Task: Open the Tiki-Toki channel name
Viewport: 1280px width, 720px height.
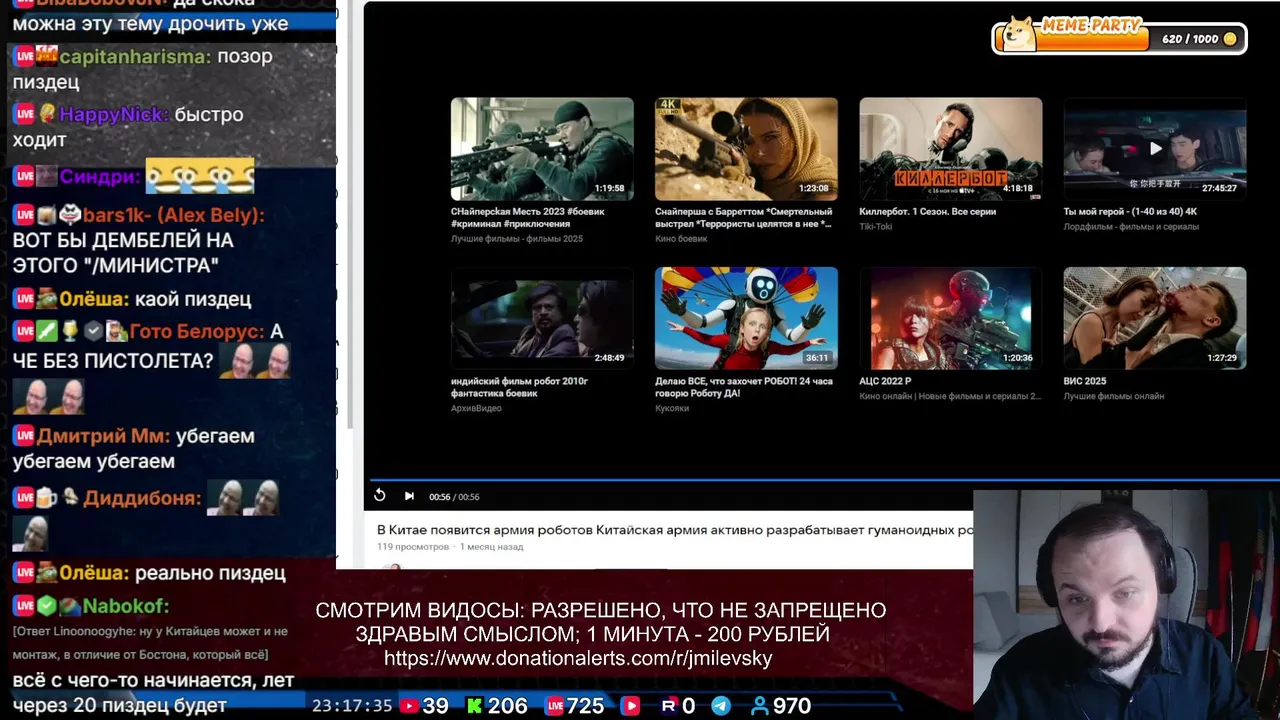Action: (876, 227)
